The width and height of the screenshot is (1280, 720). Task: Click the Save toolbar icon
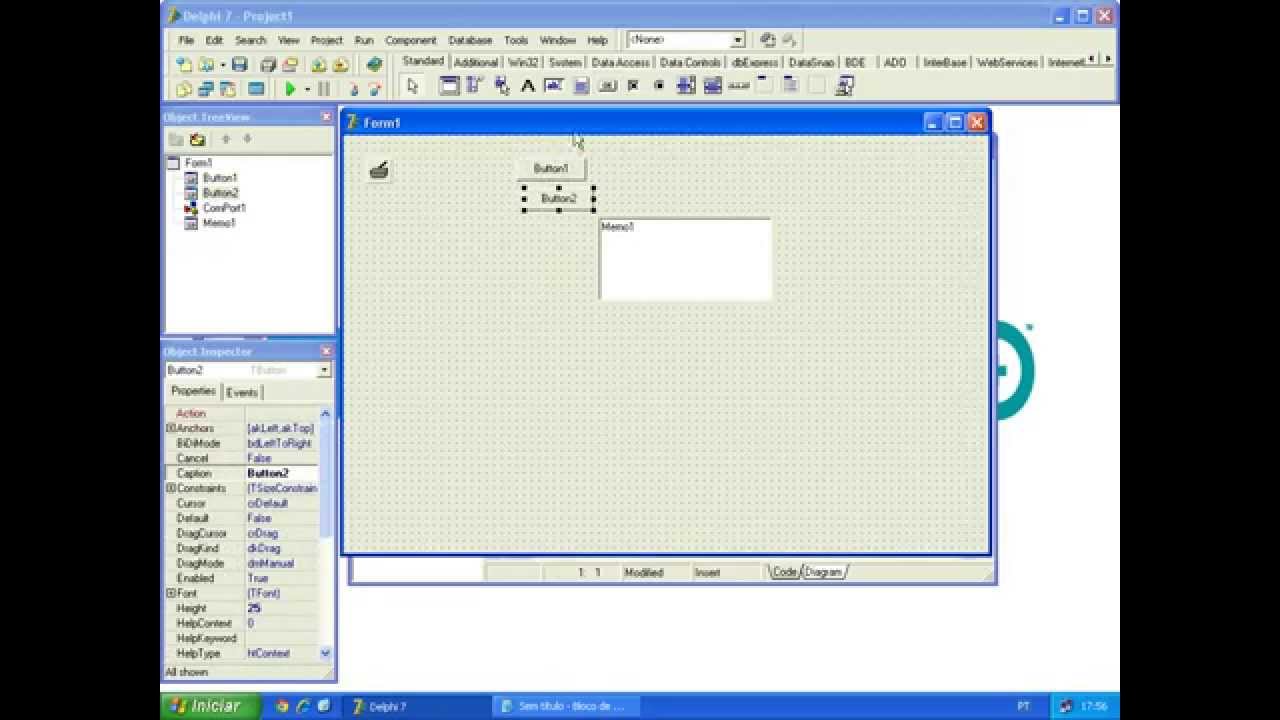point(240,64)
